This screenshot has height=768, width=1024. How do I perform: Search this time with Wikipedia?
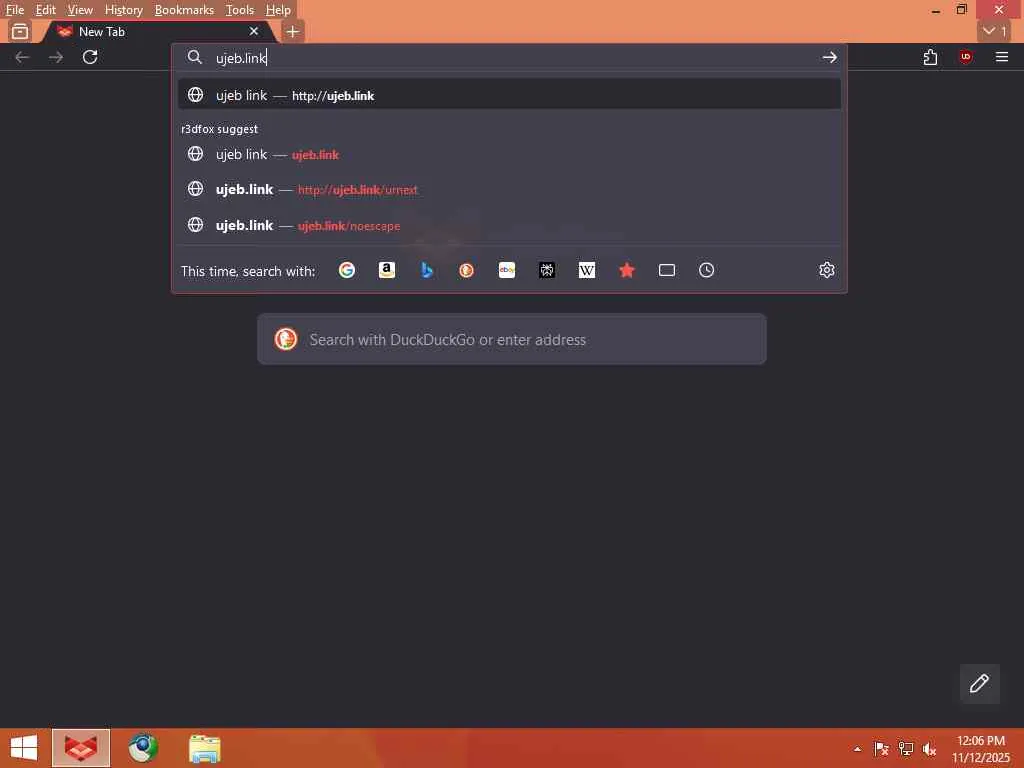586,270
